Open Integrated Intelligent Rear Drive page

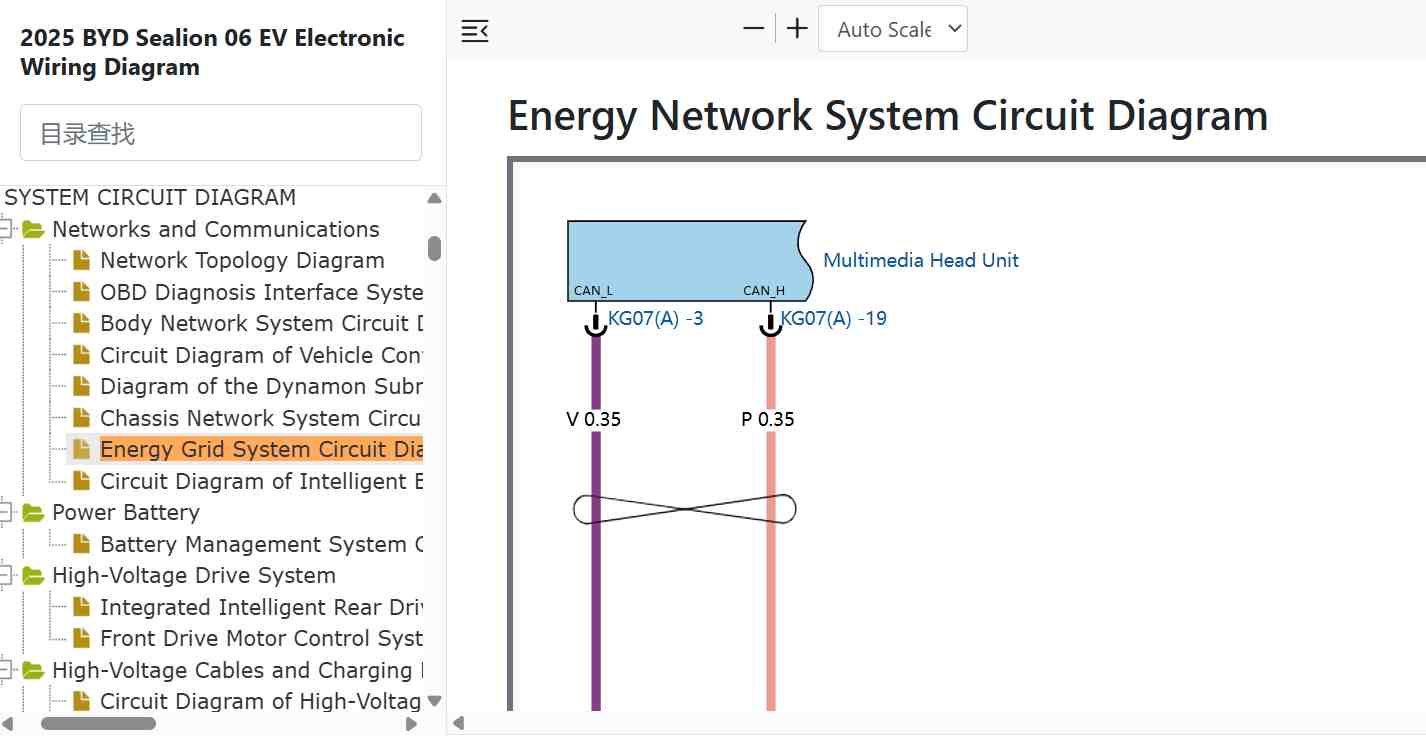click(261, 607)
